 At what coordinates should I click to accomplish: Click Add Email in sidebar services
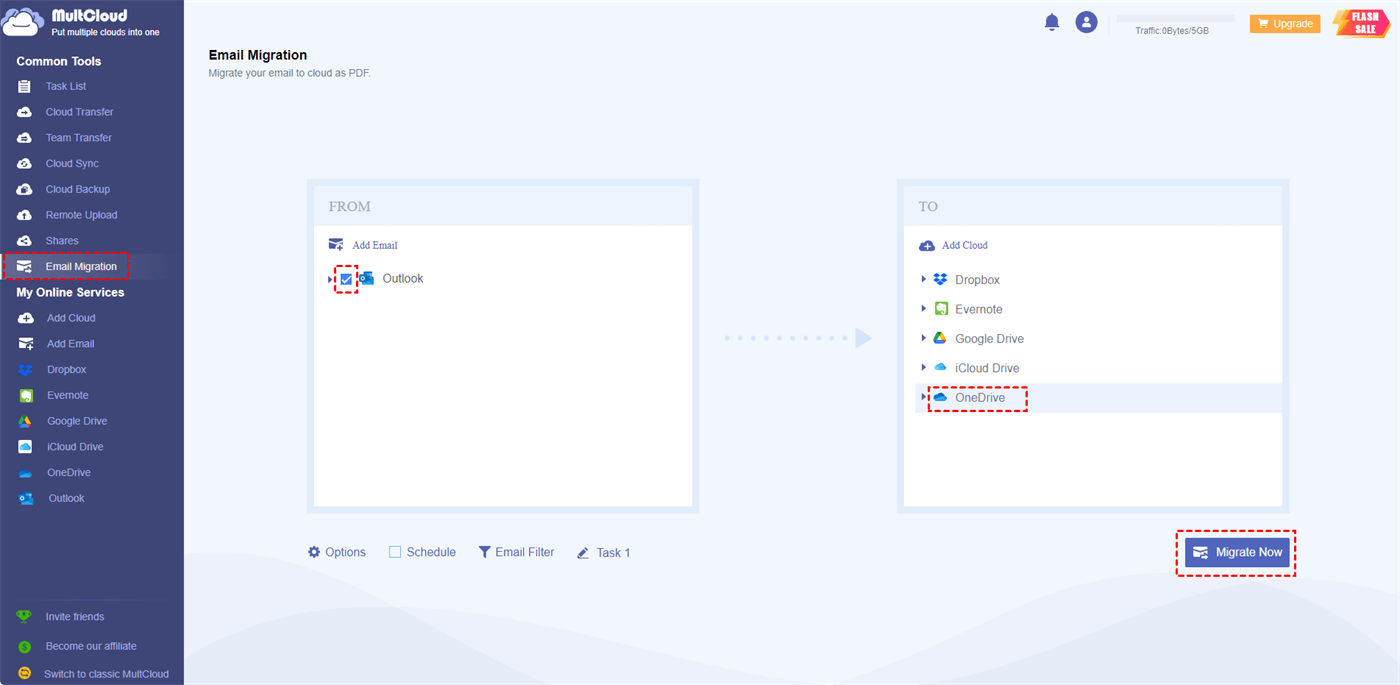(x=71, y=344)
